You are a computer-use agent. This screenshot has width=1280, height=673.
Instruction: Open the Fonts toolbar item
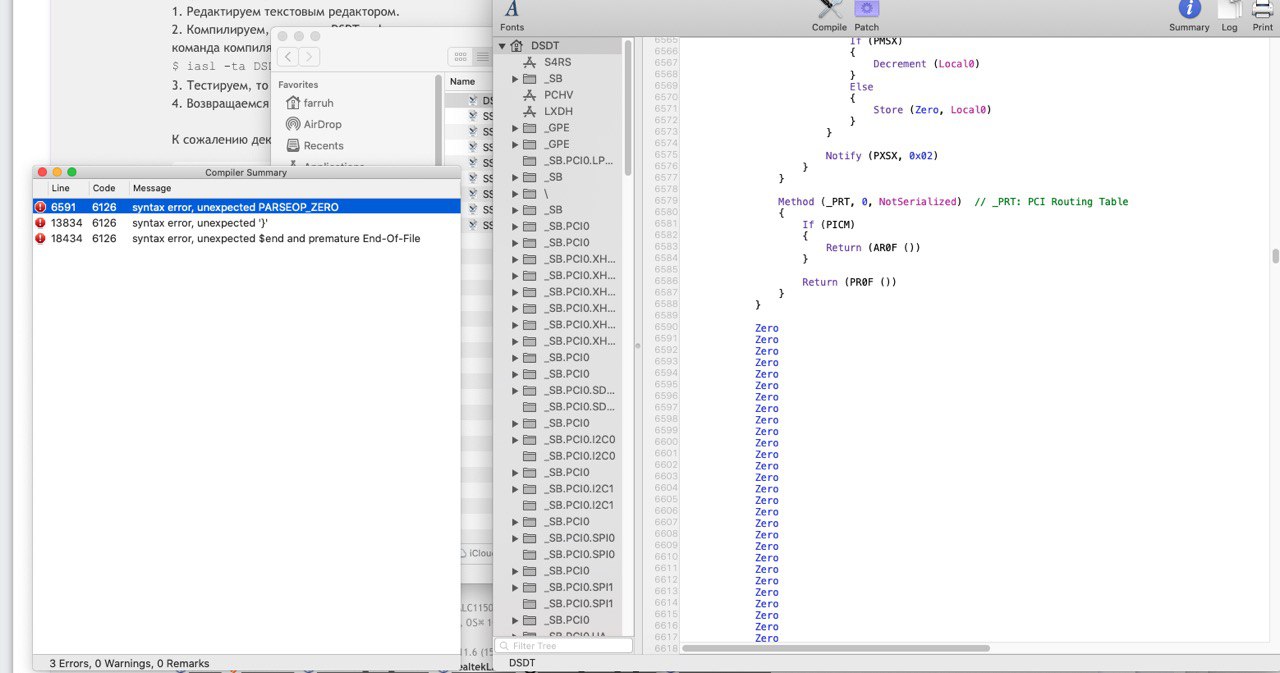click(512, 14)
